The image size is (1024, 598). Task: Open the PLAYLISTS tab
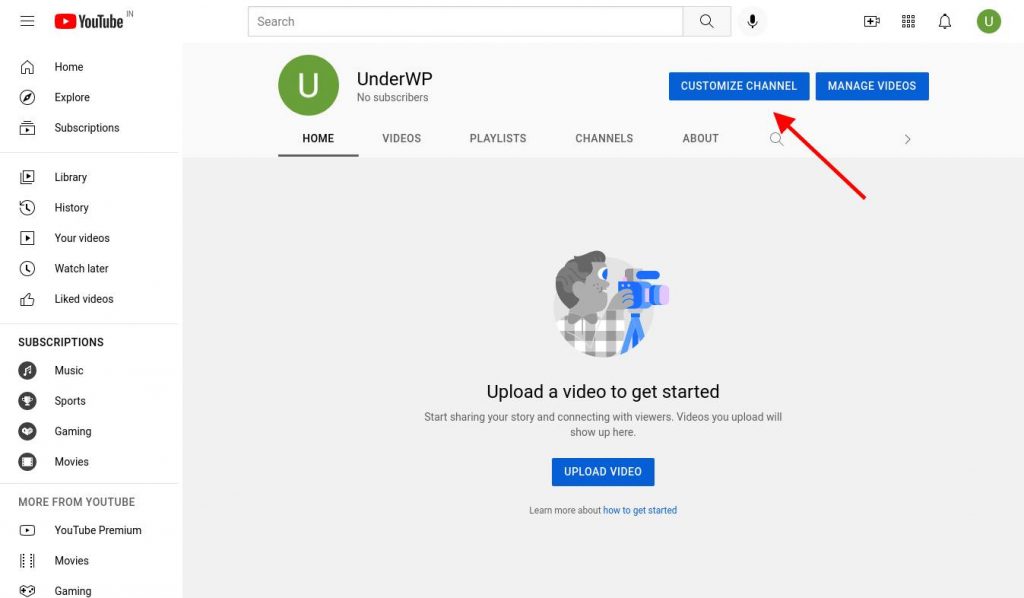(498, 138)
